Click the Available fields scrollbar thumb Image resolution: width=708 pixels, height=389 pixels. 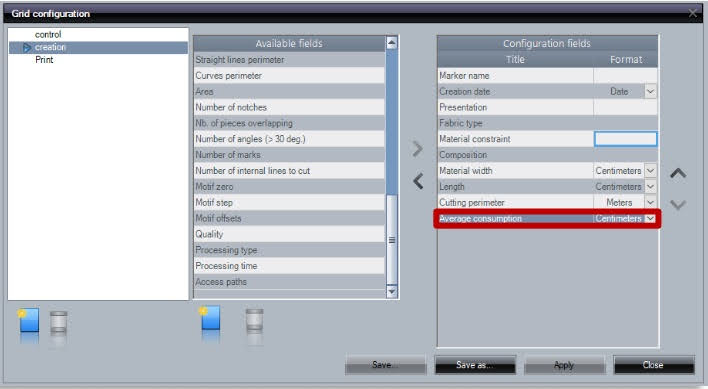click(x=391, y=240)
